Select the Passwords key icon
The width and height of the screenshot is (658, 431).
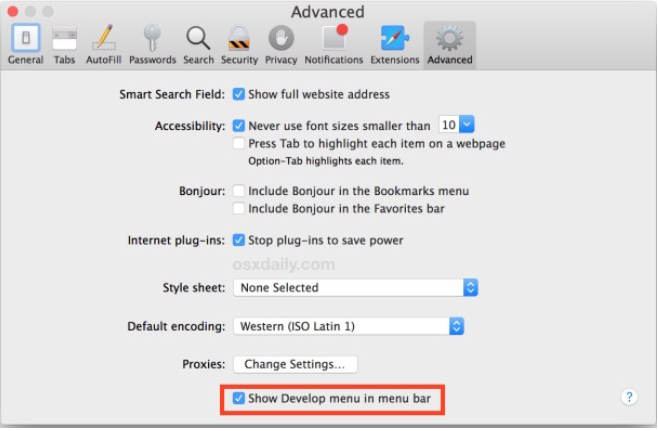[x=152, y=45]
